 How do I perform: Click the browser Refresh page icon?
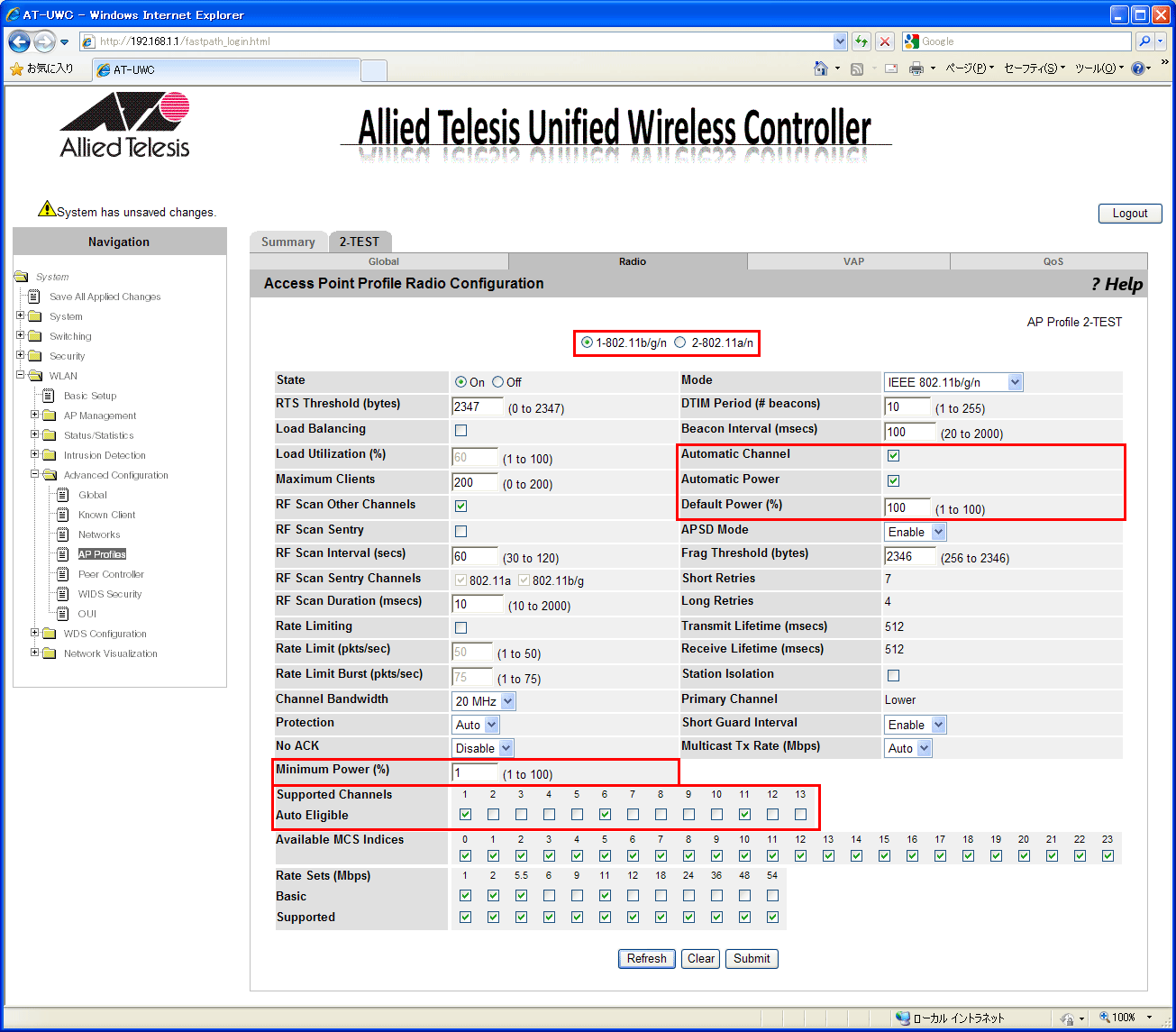pyautogui.click(x=861, y=41)
